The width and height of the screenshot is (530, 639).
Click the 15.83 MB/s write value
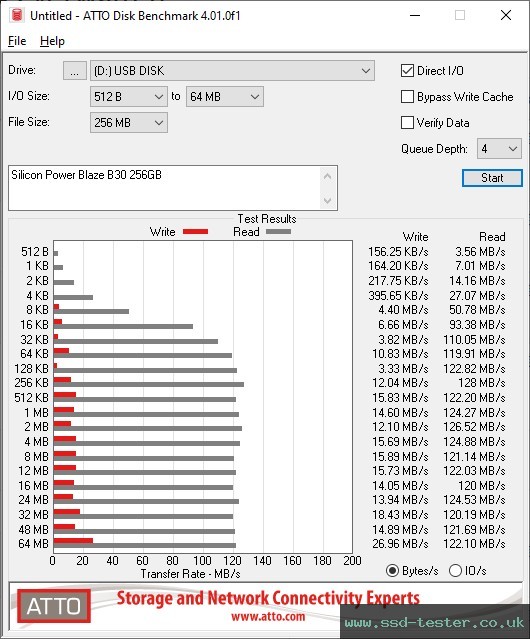click(400, 398)
